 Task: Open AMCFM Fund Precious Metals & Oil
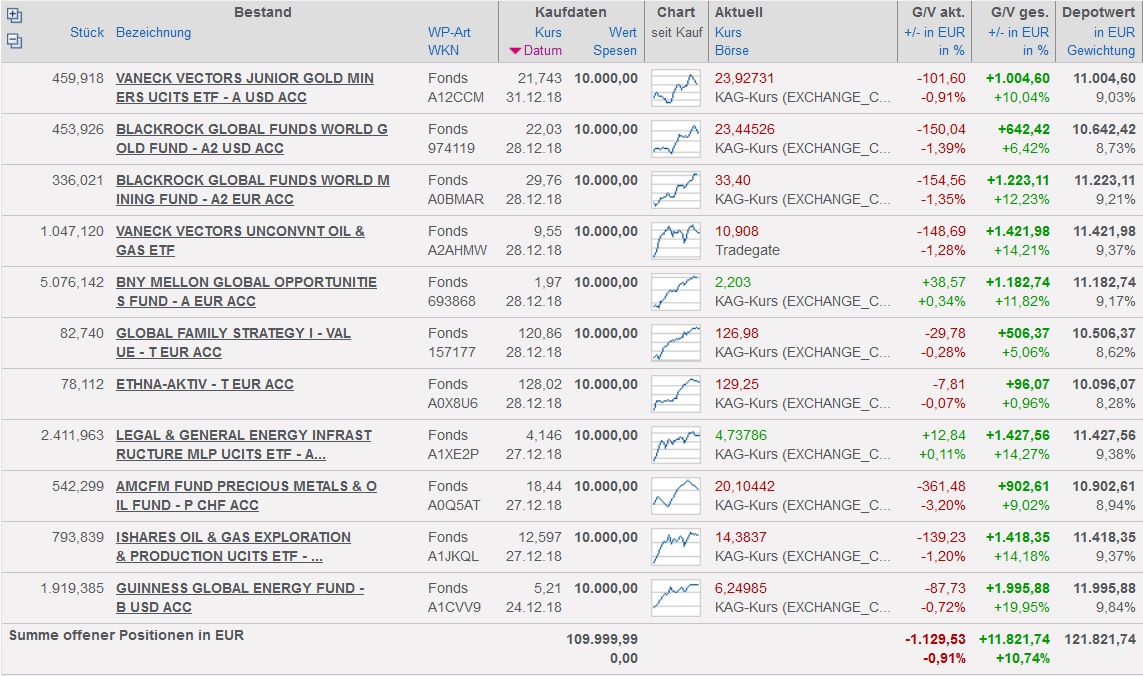(x=246, y=496)
